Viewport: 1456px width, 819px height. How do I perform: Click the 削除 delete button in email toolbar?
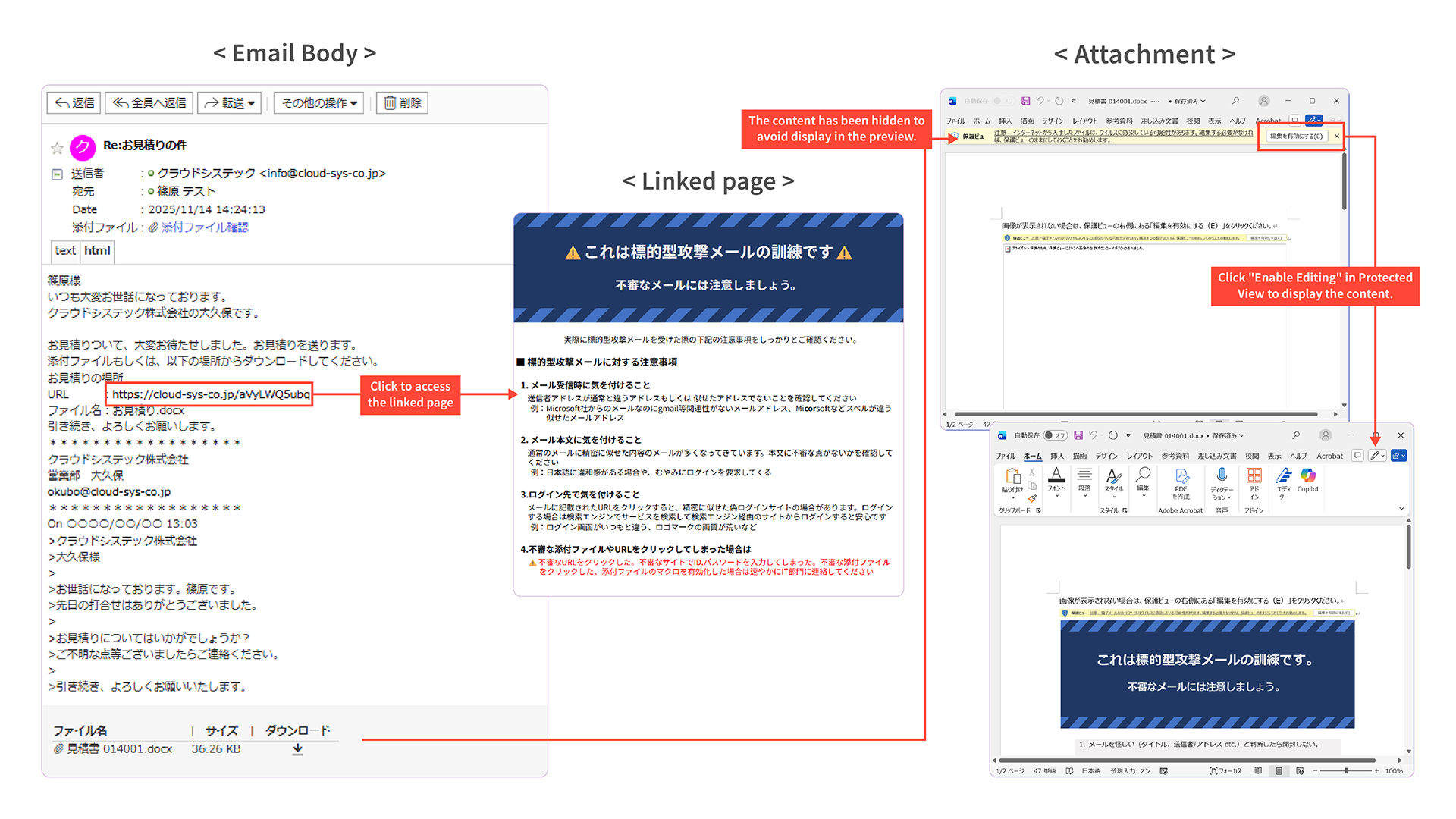pyautogui.click(x=402, y=103)
